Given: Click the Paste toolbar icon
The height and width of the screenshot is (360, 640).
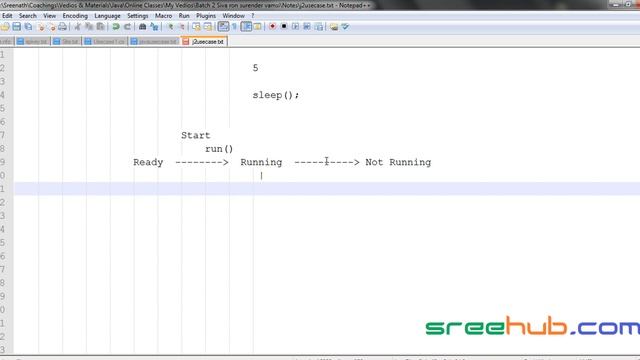Looking at the screenshot, I should click(100, 27).
